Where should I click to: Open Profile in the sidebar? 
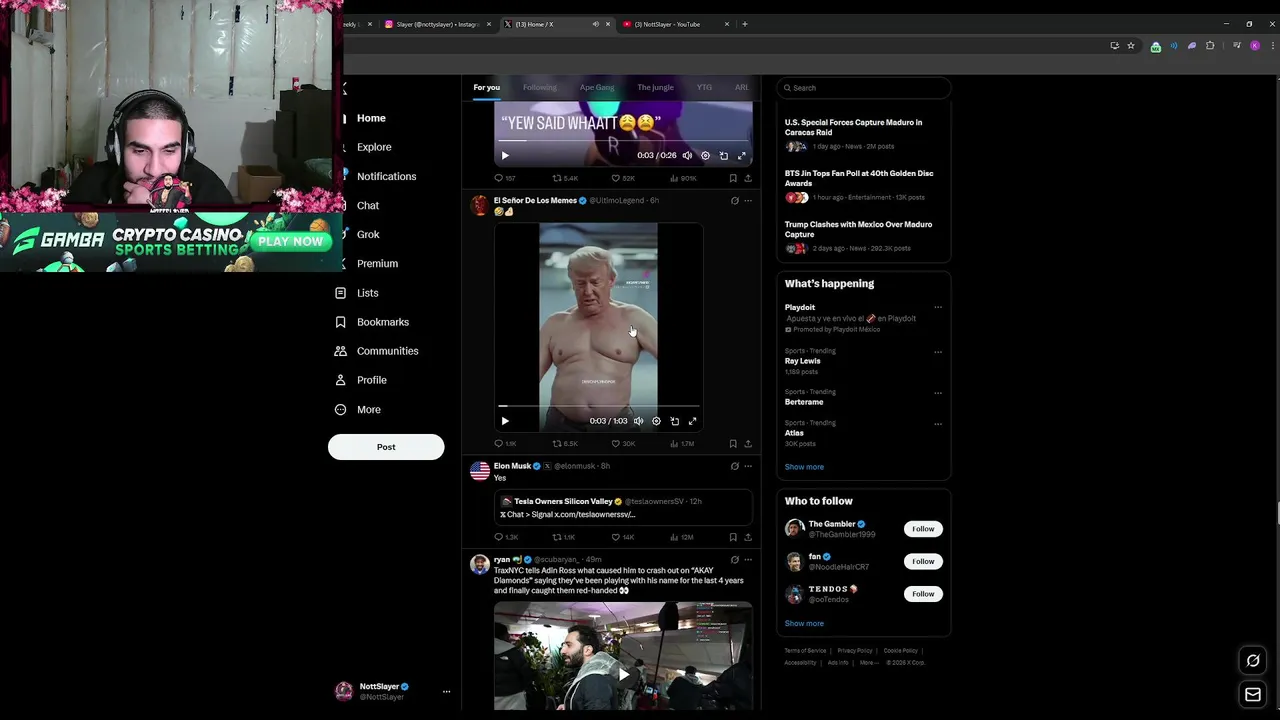pos(370,380)
